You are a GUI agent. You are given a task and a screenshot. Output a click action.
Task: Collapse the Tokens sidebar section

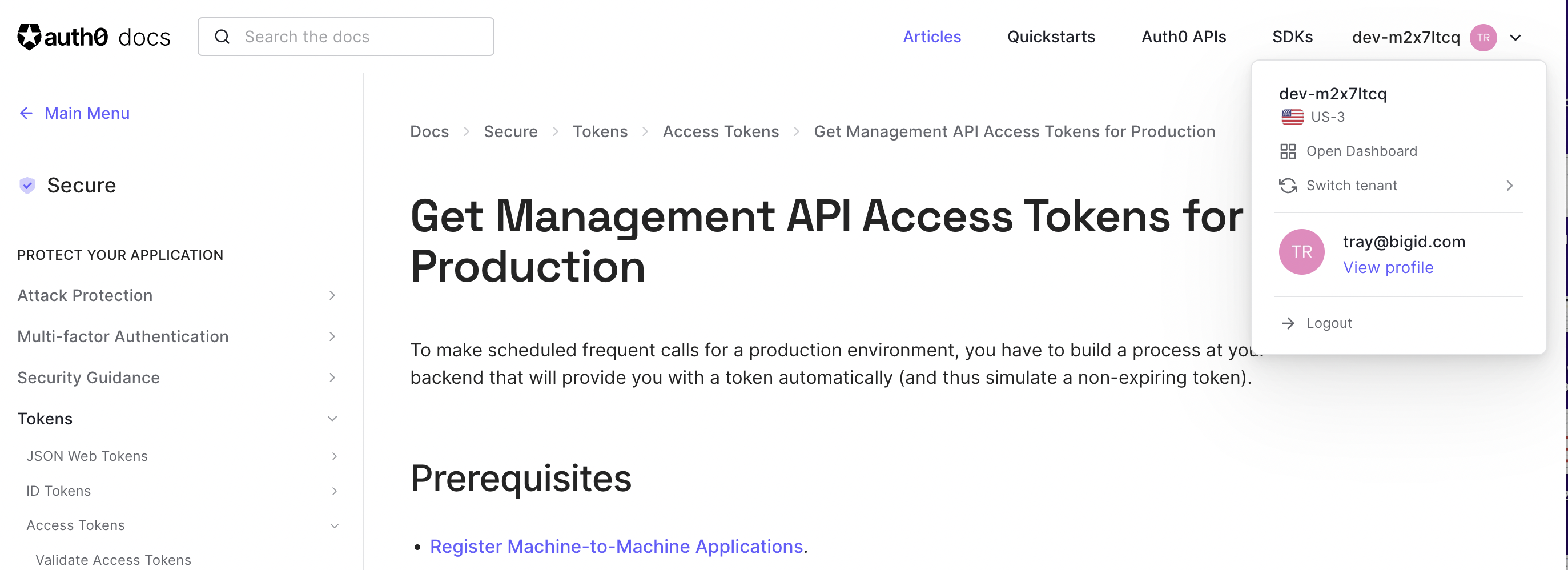pyautogui.click(x=332, y=419)
